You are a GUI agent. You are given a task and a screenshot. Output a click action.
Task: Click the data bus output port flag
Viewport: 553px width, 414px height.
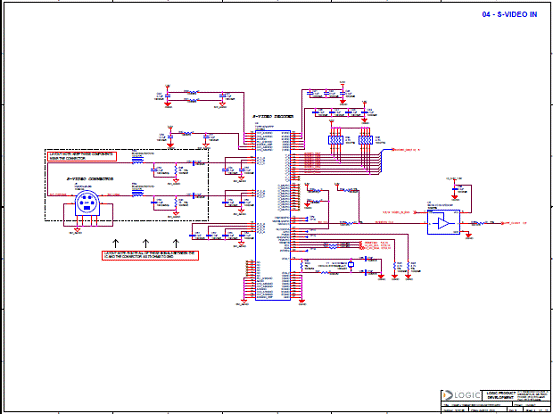(x=406, y=150)
